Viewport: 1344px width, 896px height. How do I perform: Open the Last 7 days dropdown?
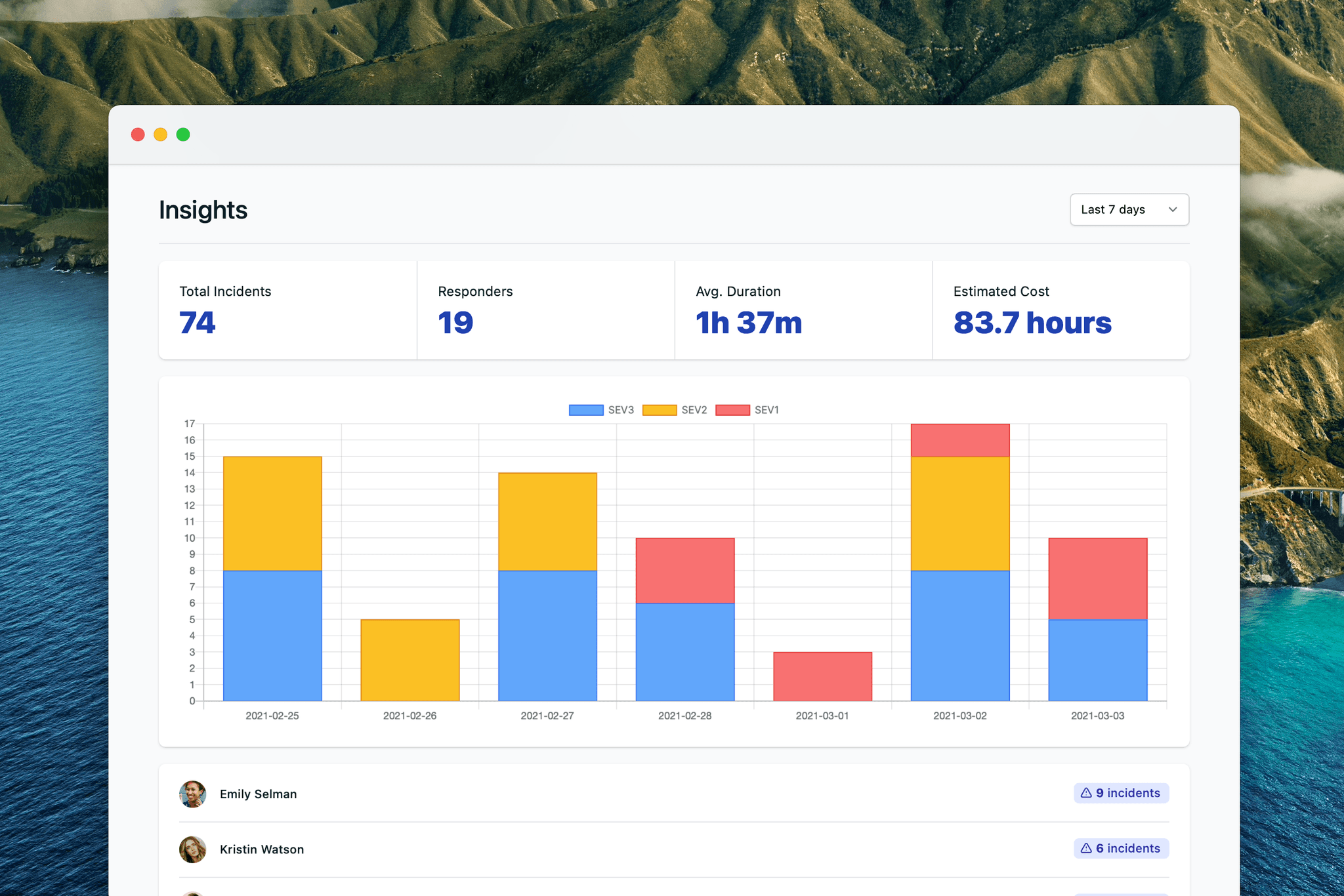(x=1129, y=209)
